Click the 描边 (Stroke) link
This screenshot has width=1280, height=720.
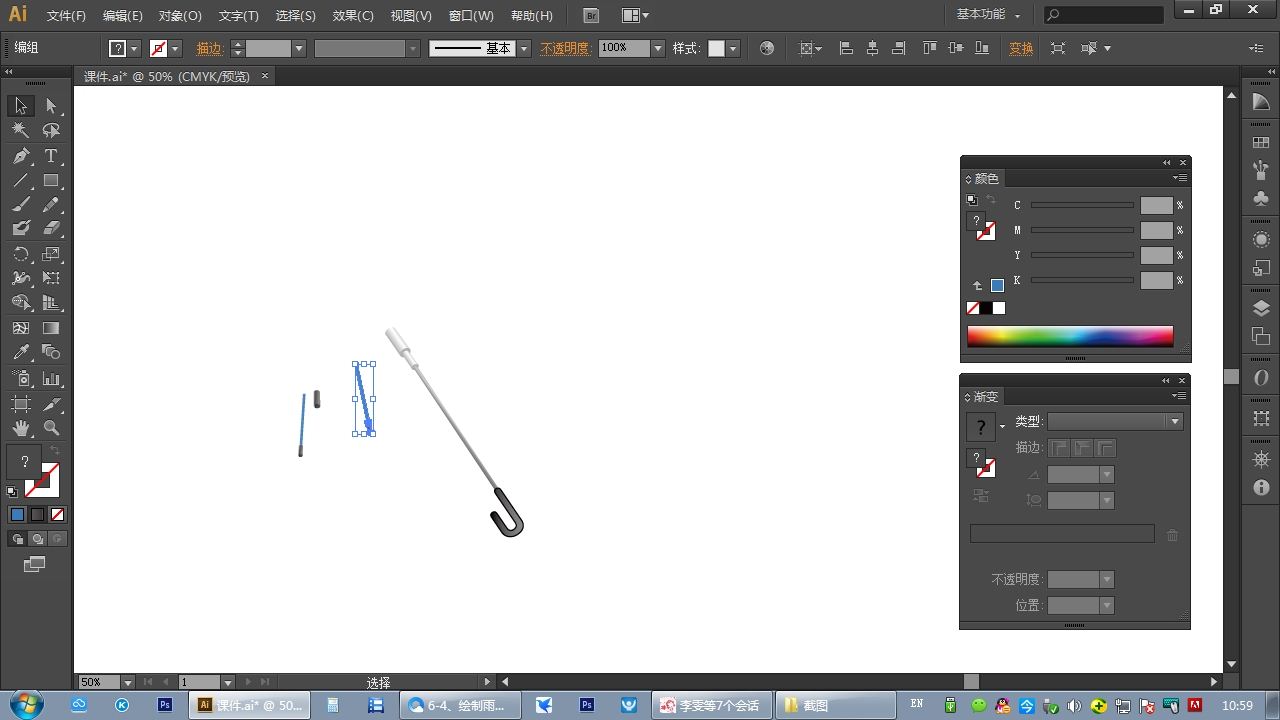[210, 48]
